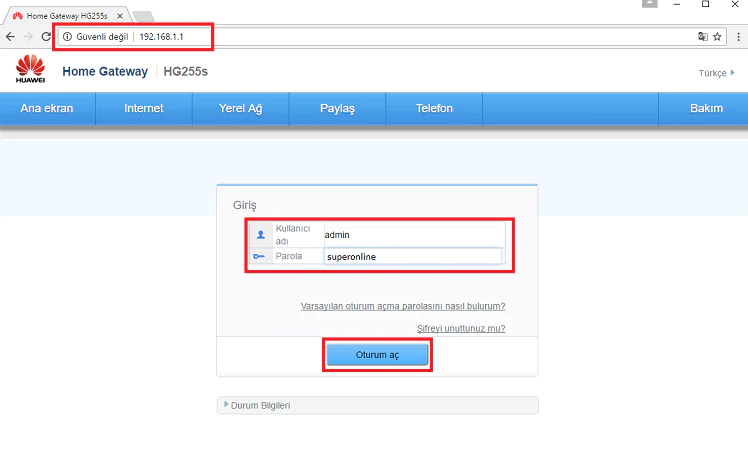Click the Şifreyi unuttunuz mu link
This screenshot has width=748, height=458.
click(x=461, y=328)
